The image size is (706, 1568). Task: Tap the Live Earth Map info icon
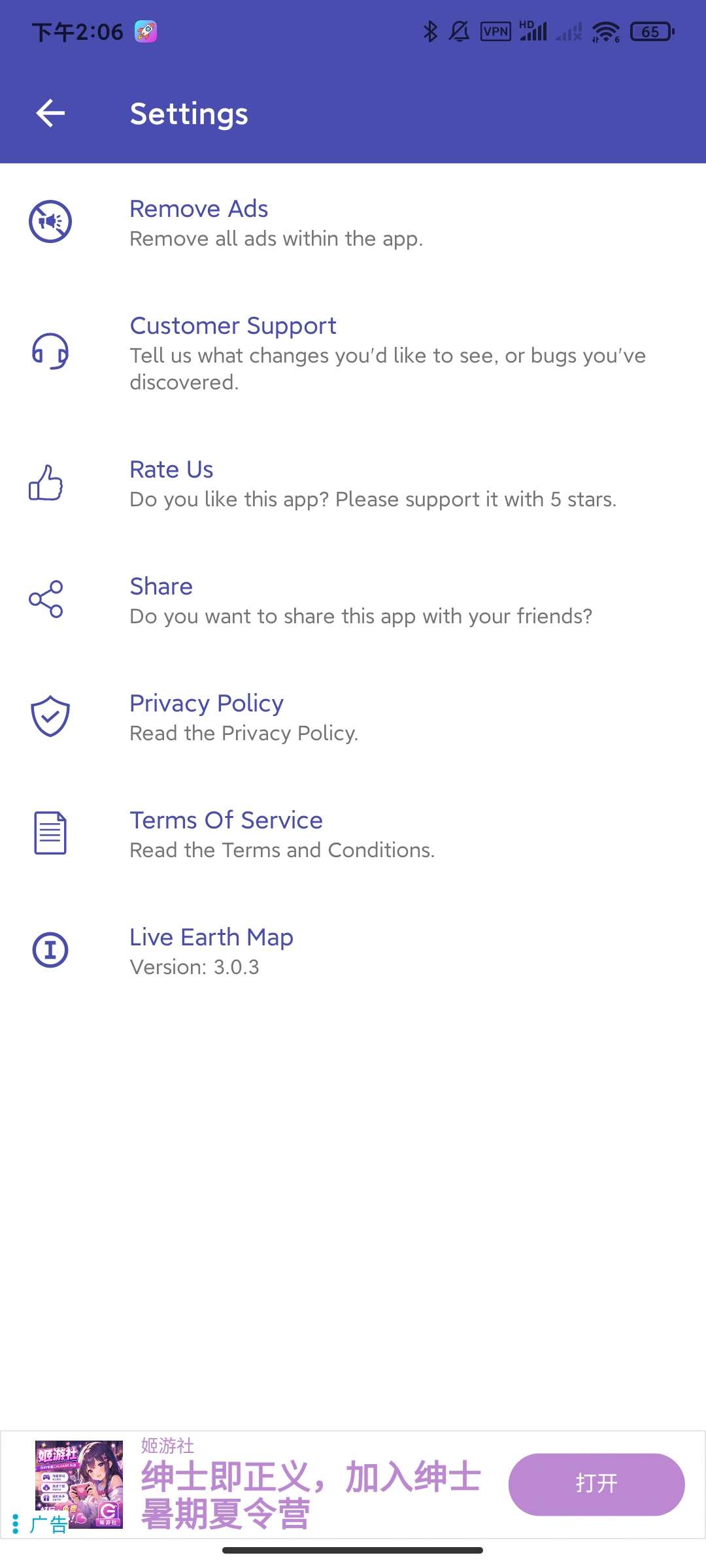[50, 950]
